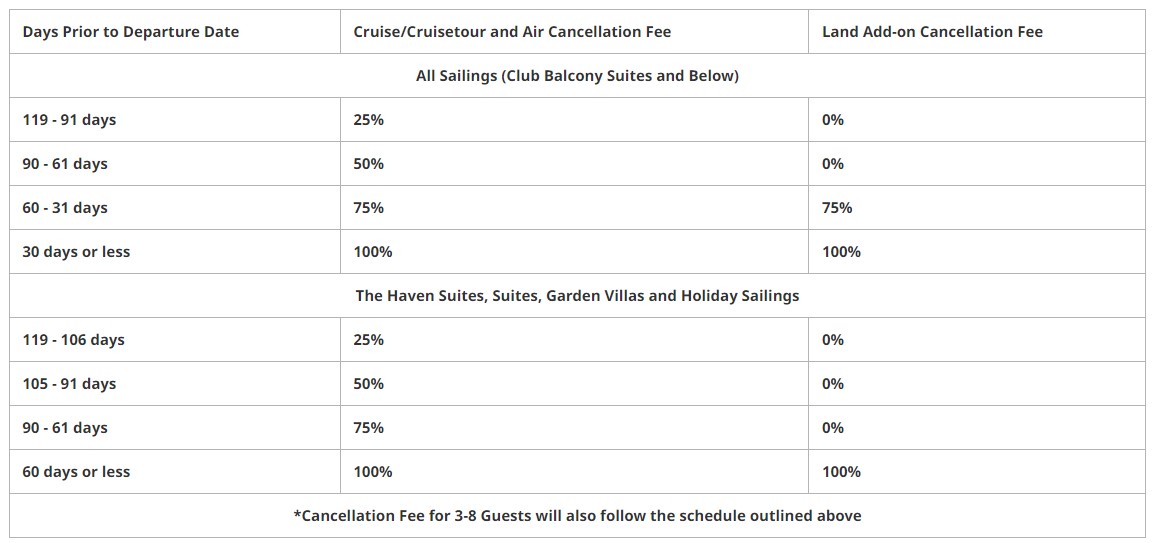Select 'Cruise/Cruisetour and Air Cancellation Fee' header
Screen dimensions: 1153x543
coord(512,32)
